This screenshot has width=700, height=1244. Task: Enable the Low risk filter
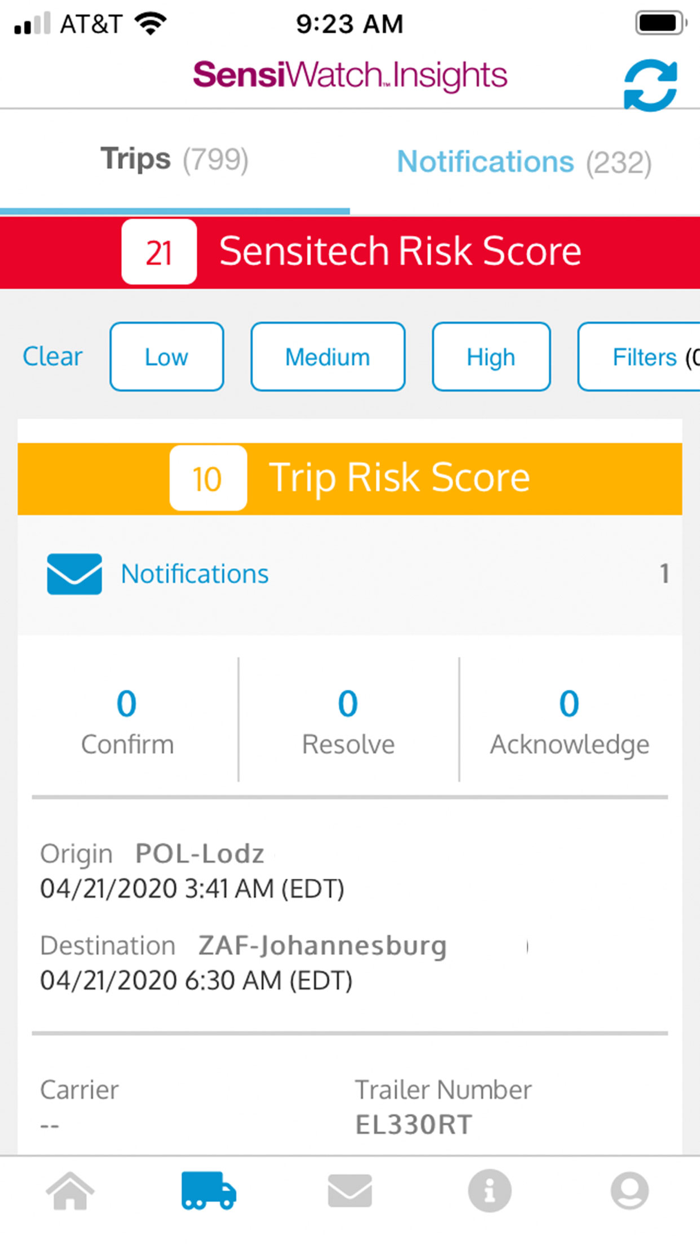point(166,356)
